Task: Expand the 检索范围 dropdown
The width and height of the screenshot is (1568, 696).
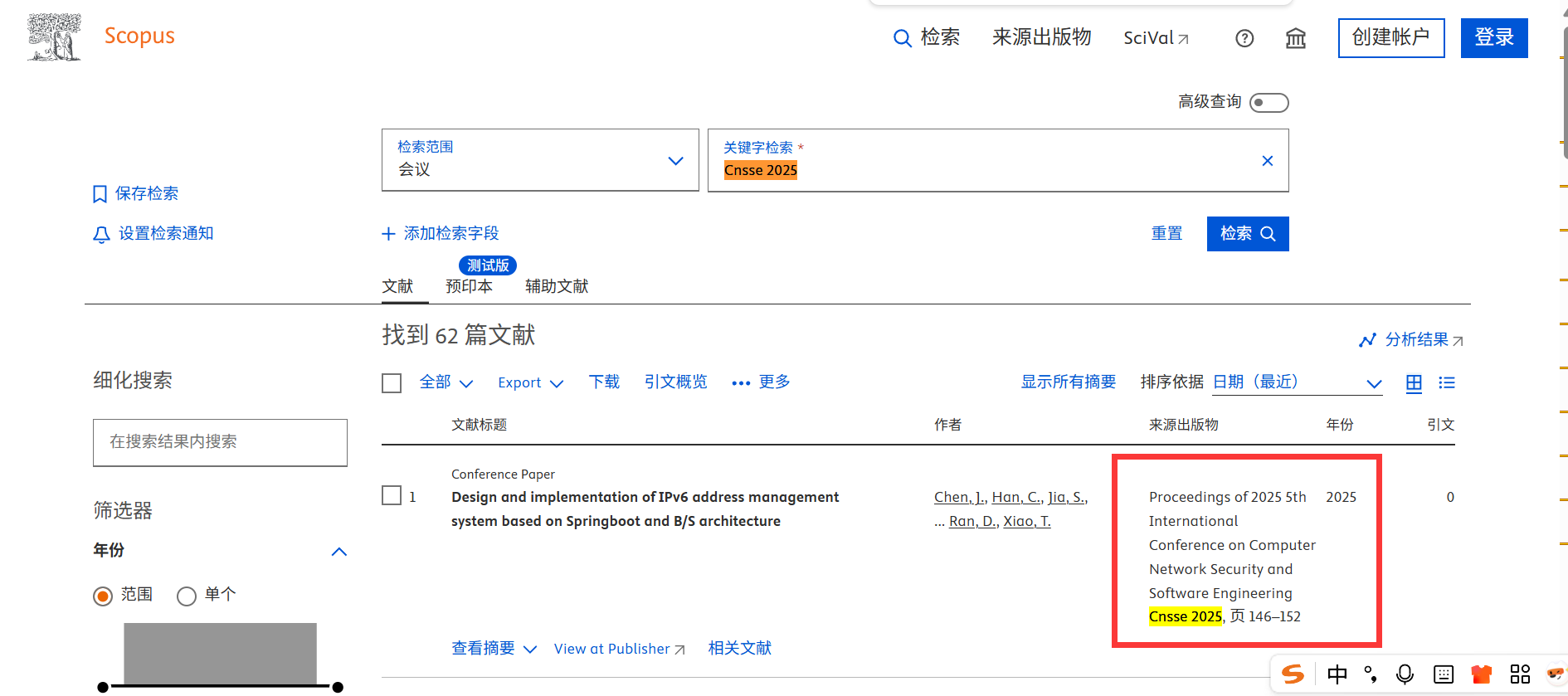Action: [x=540, y=159]
